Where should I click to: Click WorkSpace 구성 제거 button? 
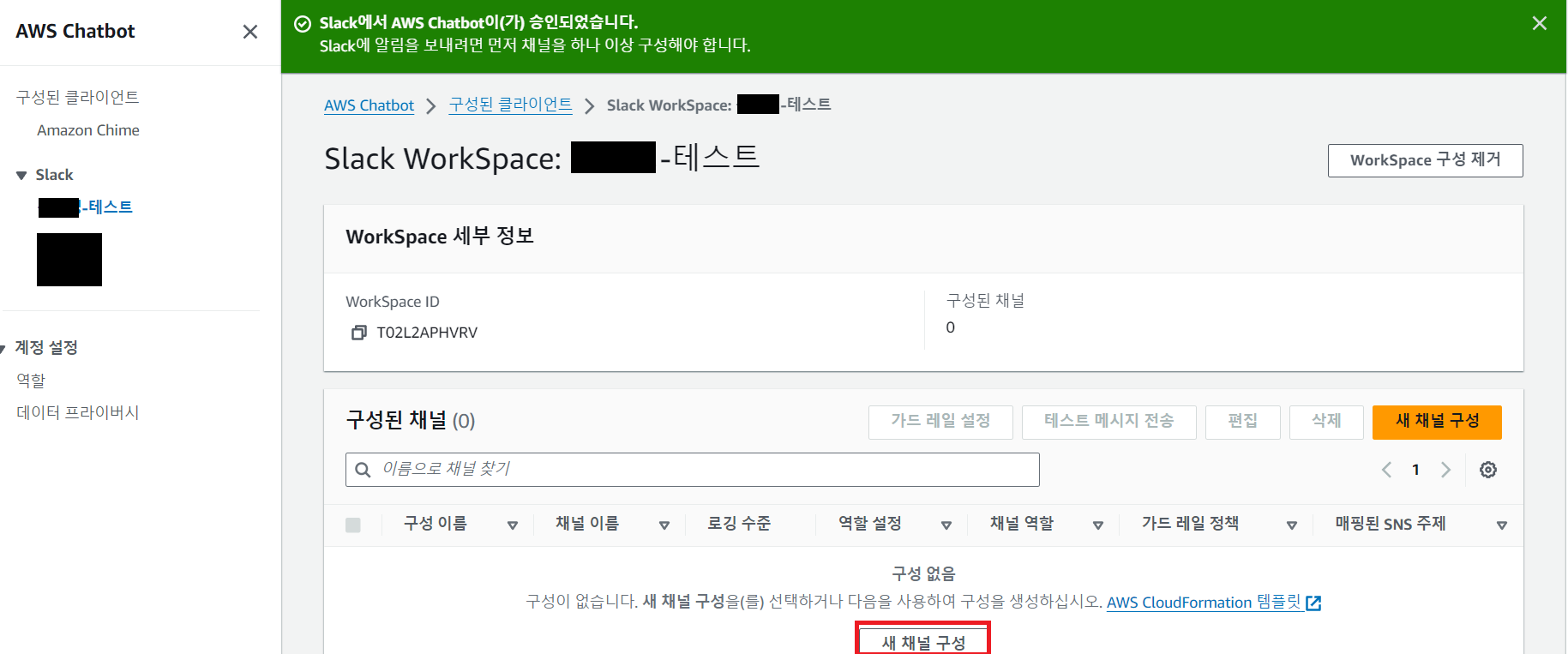[x=1425, y=160]
